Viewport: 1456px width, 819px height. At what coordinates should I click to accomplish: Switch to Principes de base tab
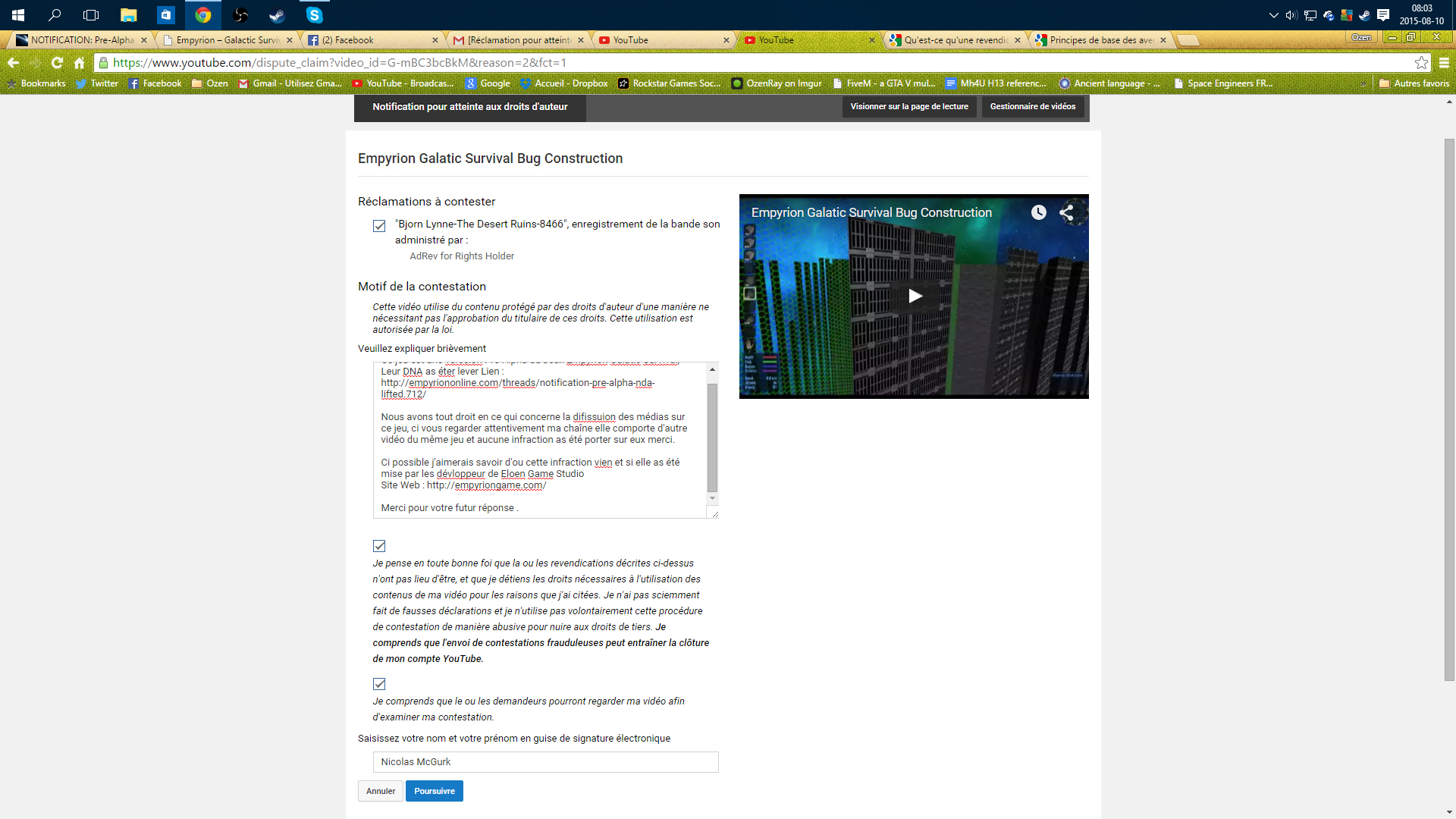(x=1101, y=40)
